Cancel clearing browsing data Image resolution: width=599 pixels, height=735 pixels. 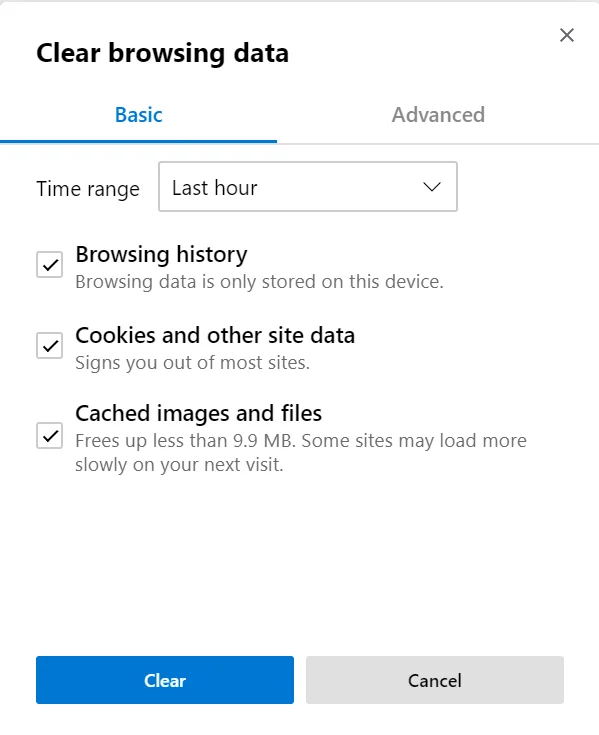tap(435, 680)
